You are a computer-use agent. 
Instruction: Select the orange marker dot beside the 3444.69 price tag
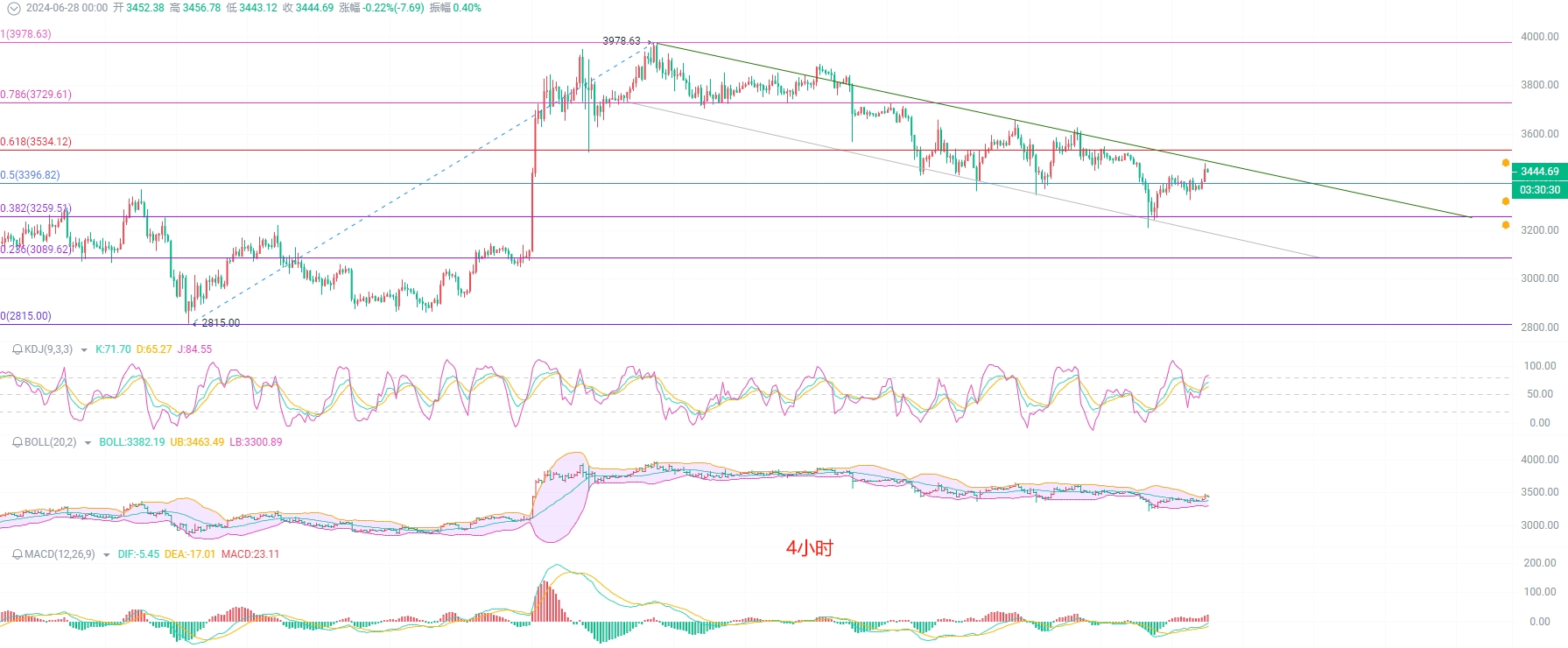pyautogui.click(x=1505, y=163)
